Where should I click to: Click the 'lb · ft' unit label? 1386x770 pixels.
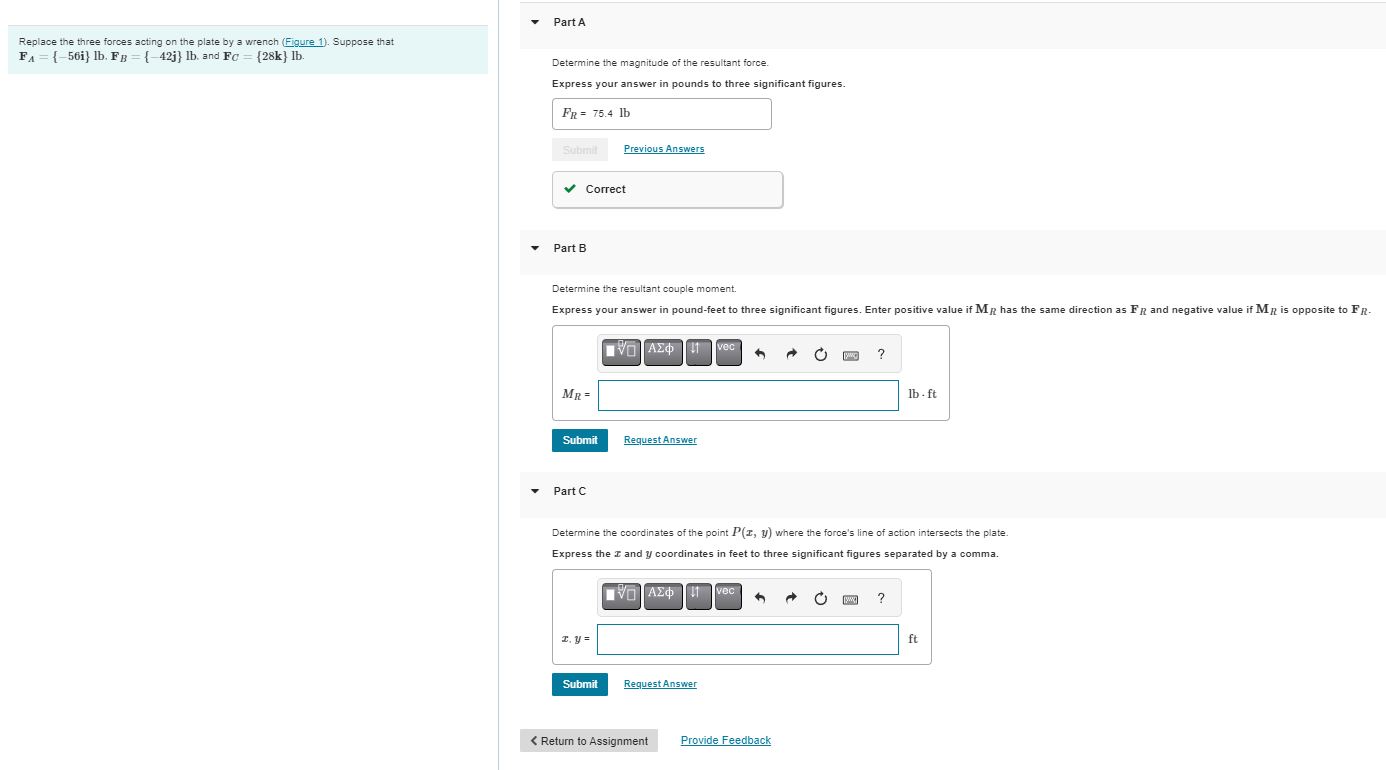(x=922, y=394)
